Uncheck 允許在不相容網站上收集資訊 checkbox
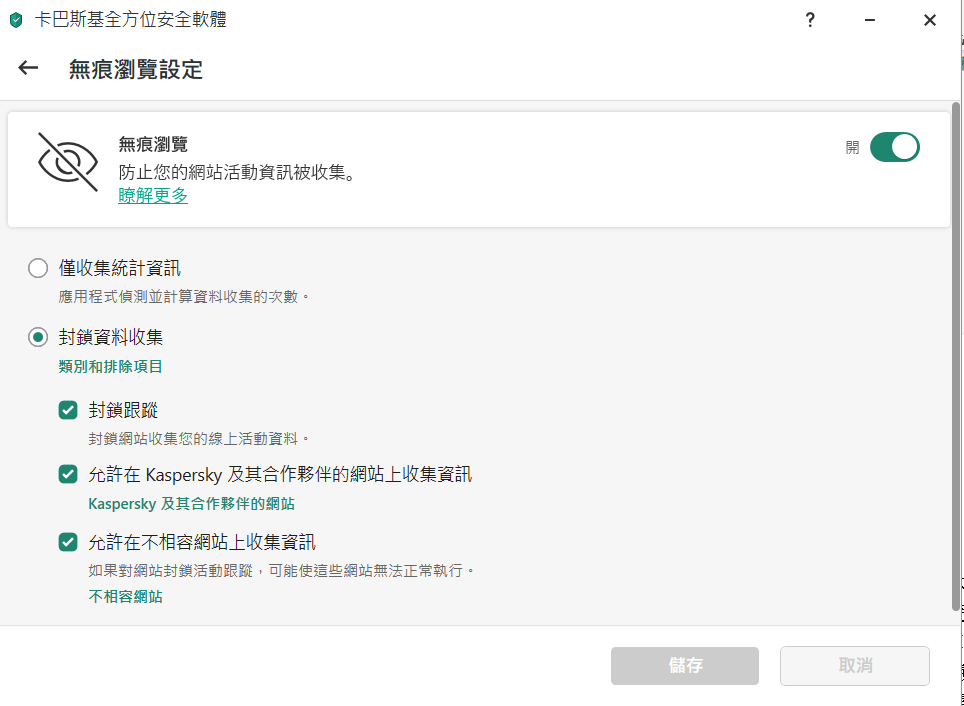964x706 pixels. pyautogui.click(x=68, y=542)
